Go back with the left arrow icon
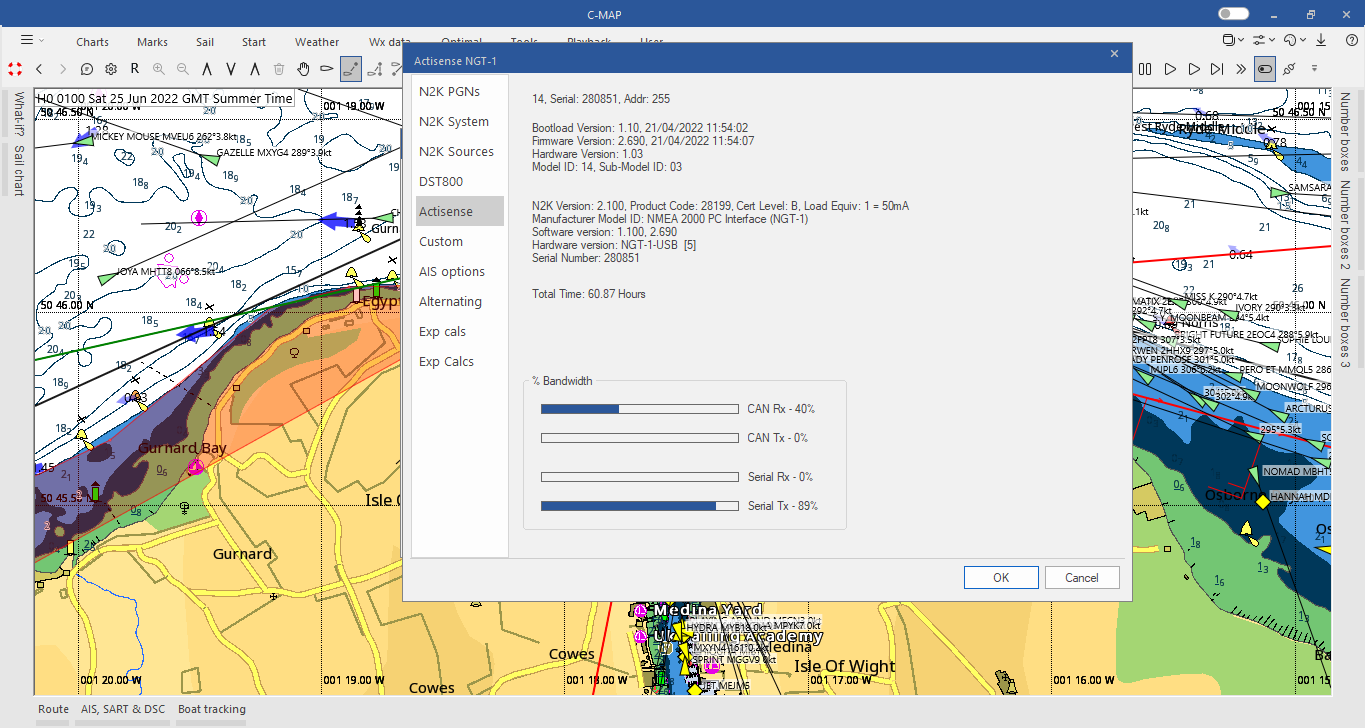 (x=39, y=69)
